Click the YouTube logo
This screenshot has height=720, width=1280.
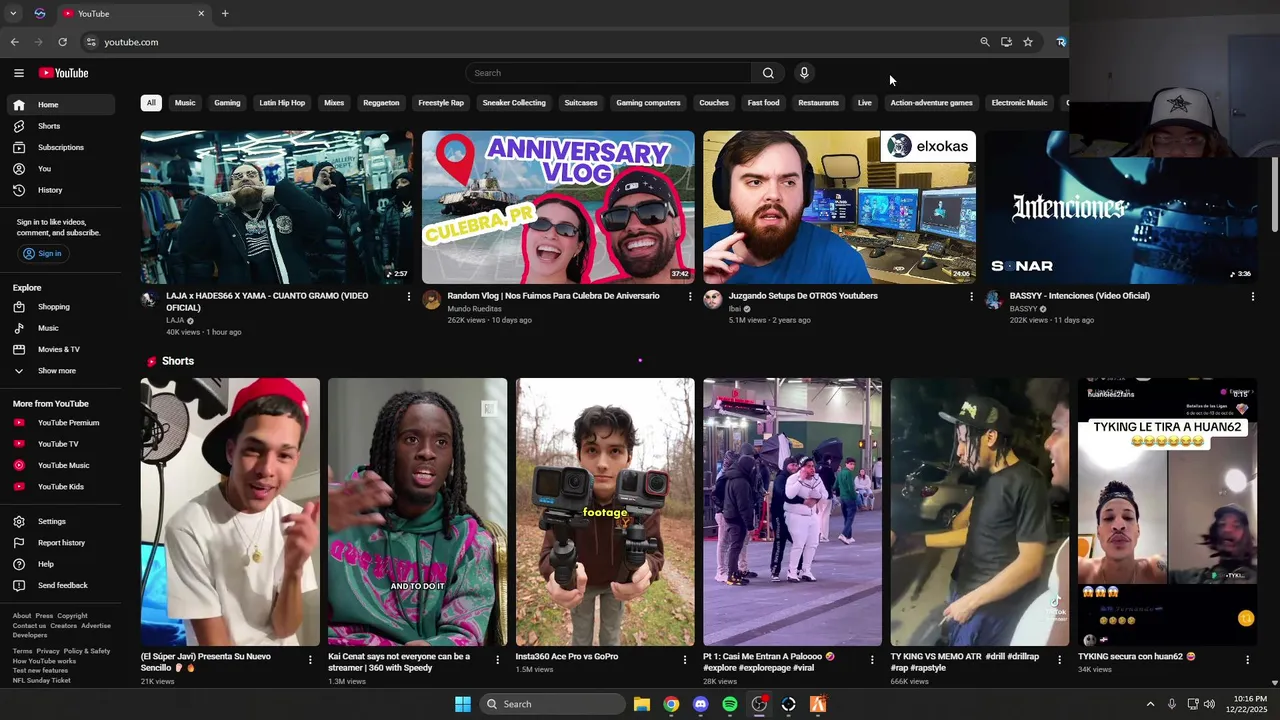[63, 73]
